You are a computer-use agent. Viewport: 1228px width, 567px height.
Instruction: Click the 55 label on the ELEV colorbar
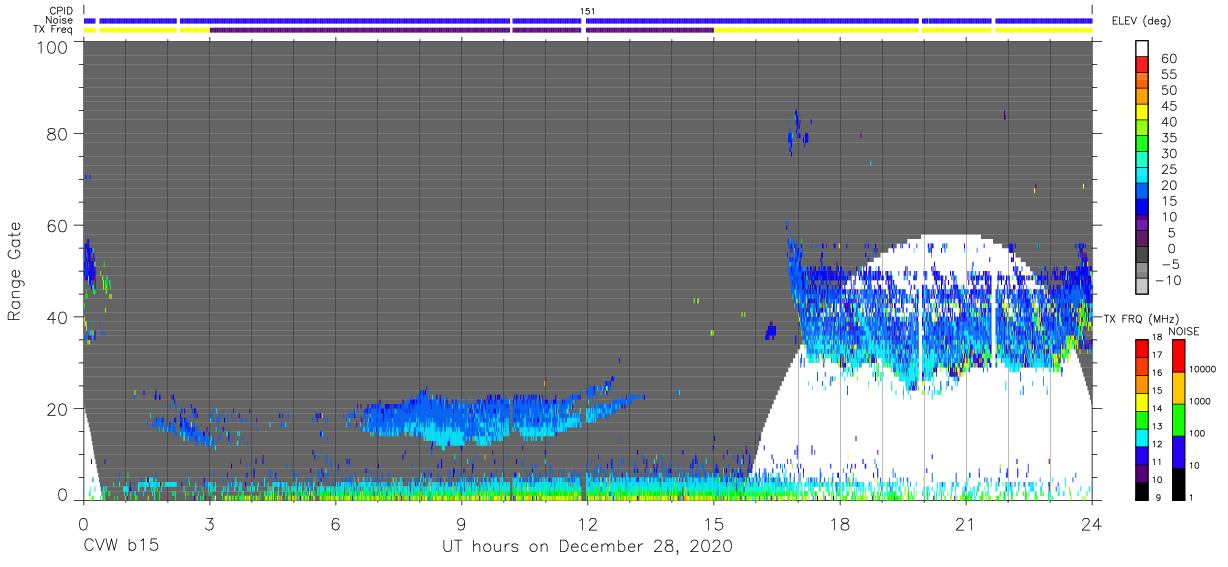coord(1168,75)
